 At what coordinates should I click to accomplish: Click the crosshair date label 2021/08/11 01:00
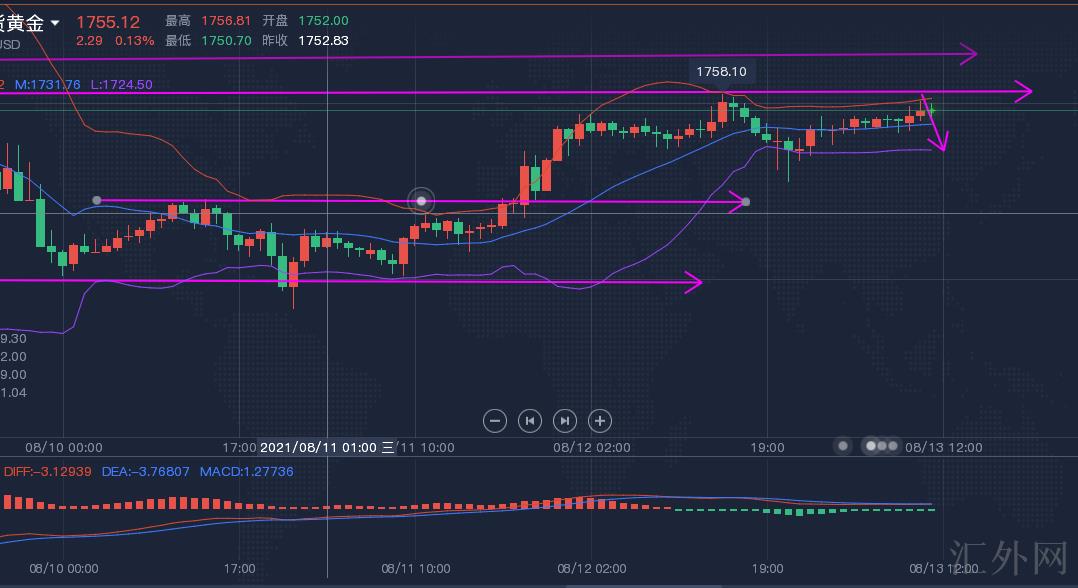tap(319, 447)
